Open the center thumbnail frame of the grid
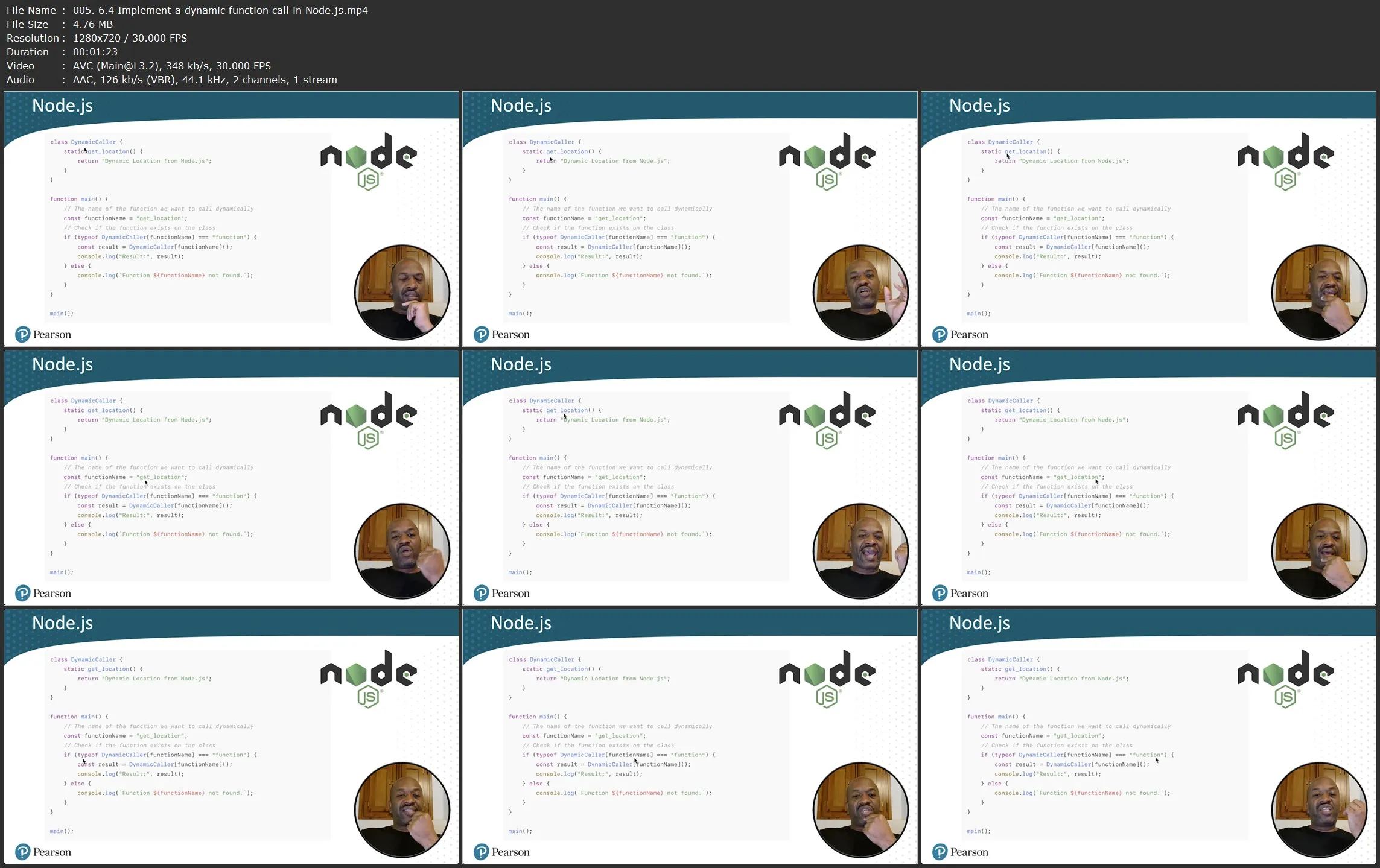The width and height of the screenshot is (1380, 868). pyautogui.click(x=690, y=478)
